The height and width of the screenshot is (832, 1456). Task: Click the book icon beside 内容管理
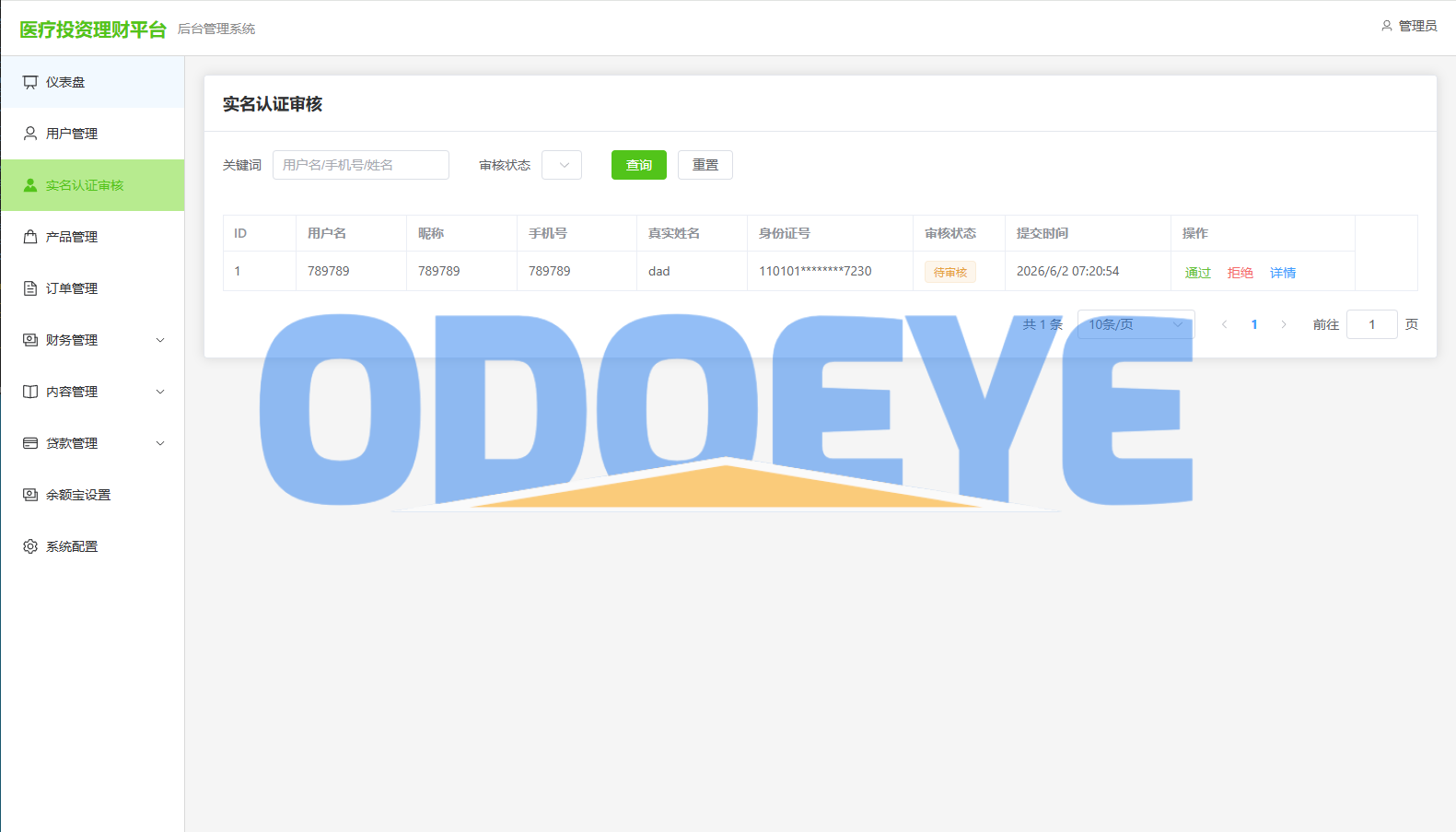[30, 392]
